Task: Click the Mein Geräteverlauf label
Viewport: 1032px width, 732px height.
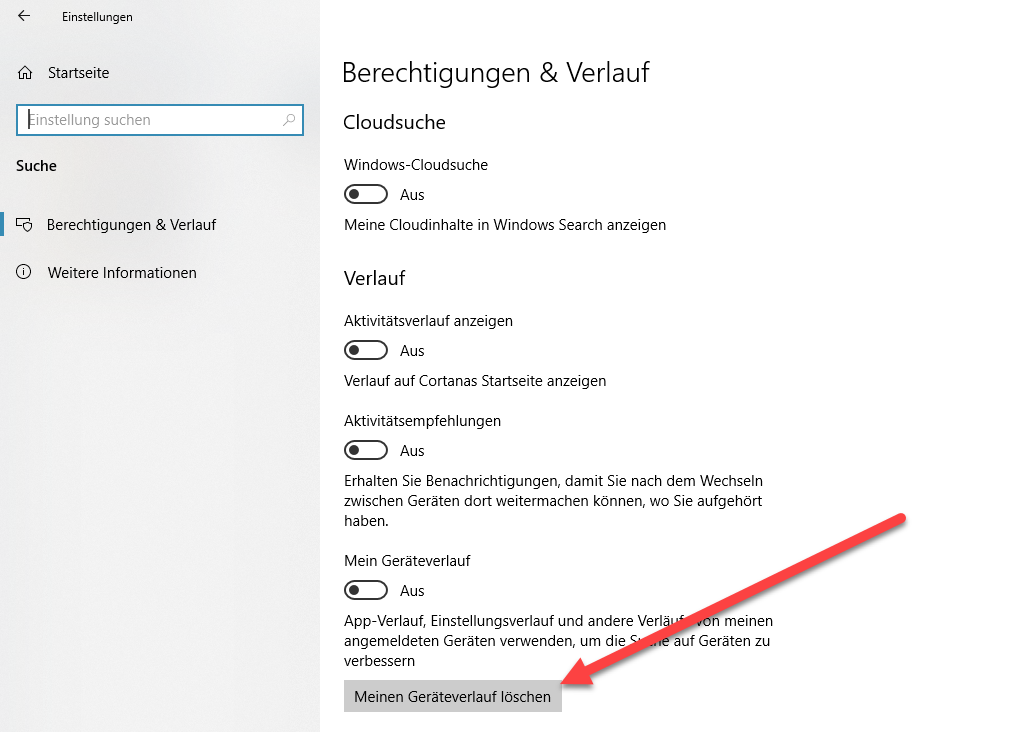Action: [407, 561]
